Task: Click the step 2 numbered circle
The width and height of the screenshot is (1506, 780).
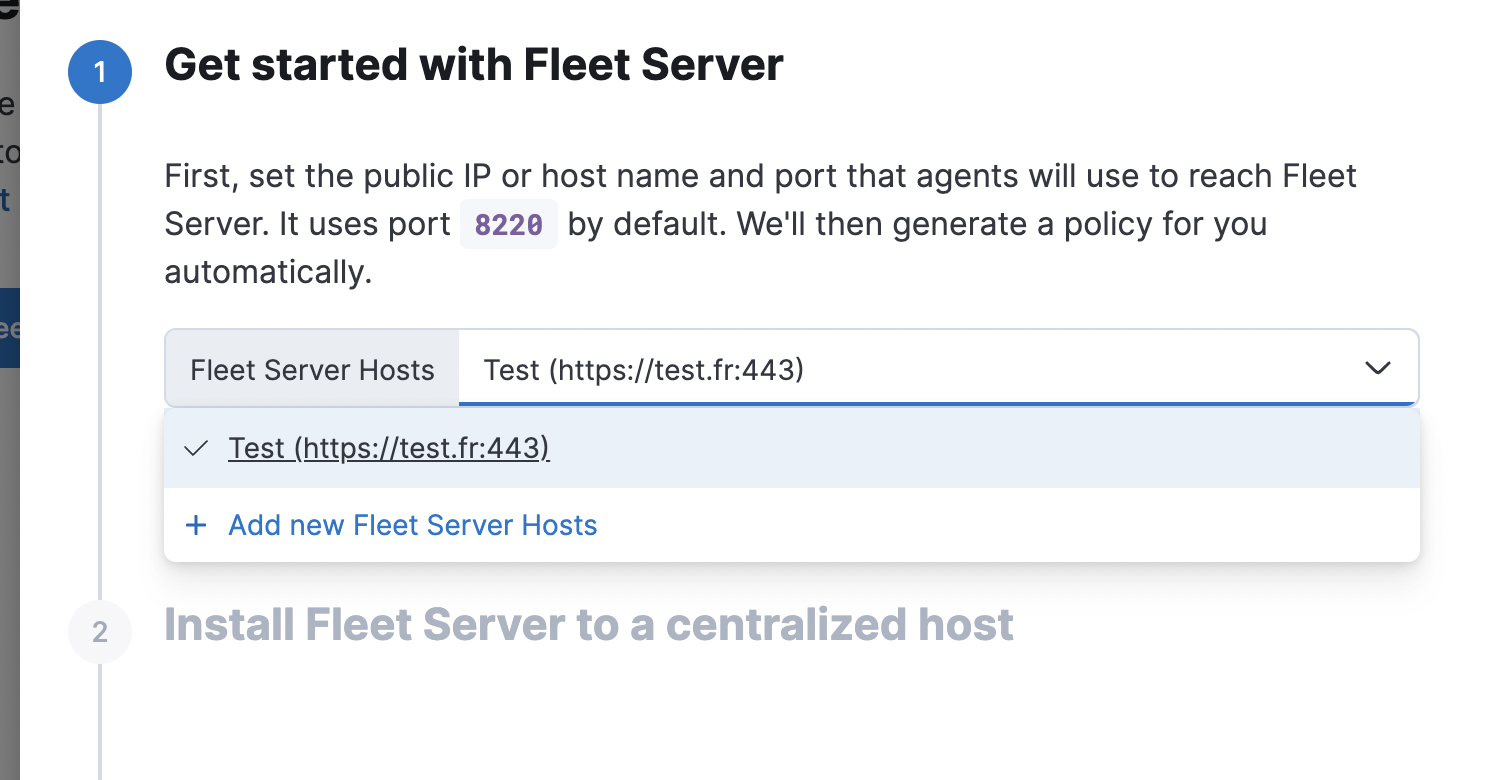Action: (99, 632)
